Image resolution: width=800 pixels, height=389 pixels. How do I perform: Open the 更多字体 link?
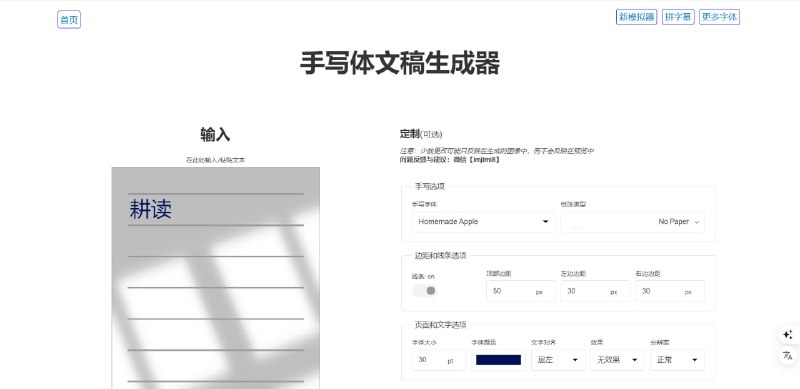tap(719, 17)
